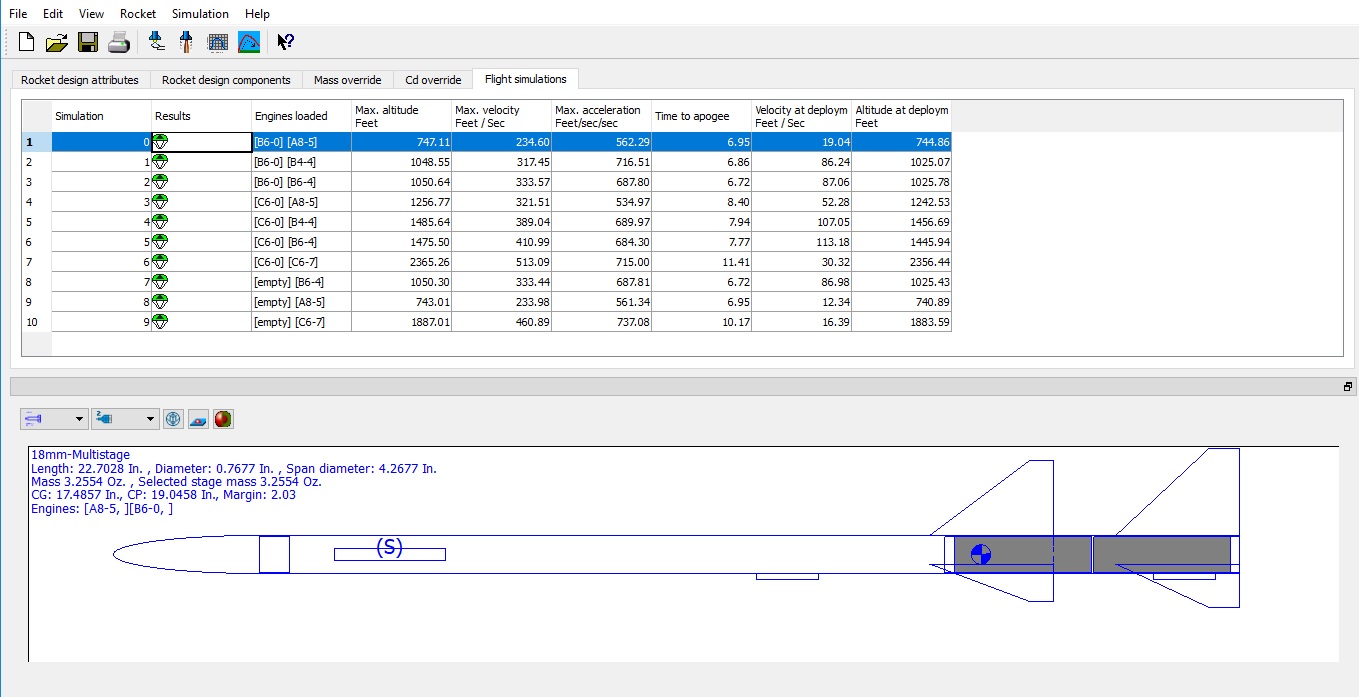Click the red and green sphere icon

coord(223,419)
